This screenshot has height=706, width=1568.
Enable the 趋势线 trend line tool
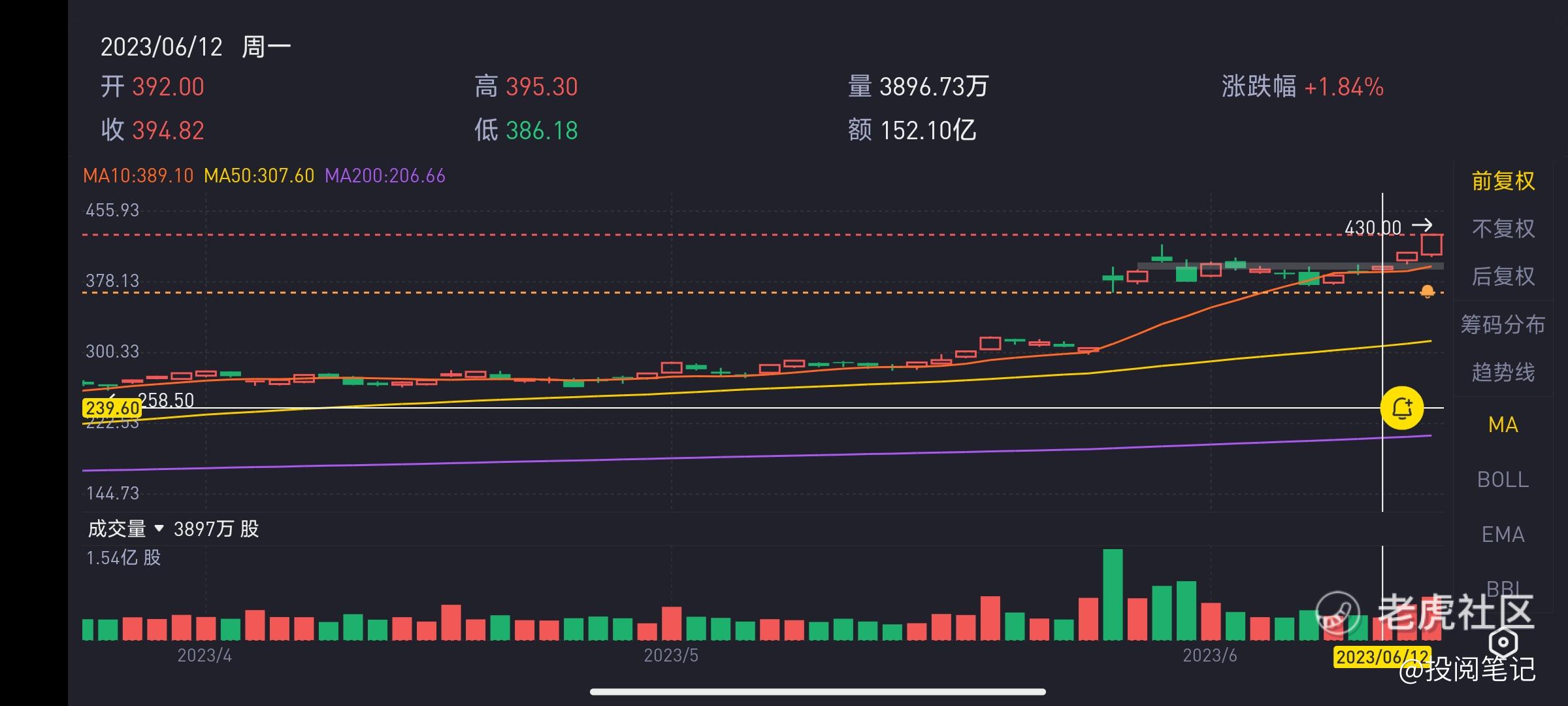(1502, 373)
